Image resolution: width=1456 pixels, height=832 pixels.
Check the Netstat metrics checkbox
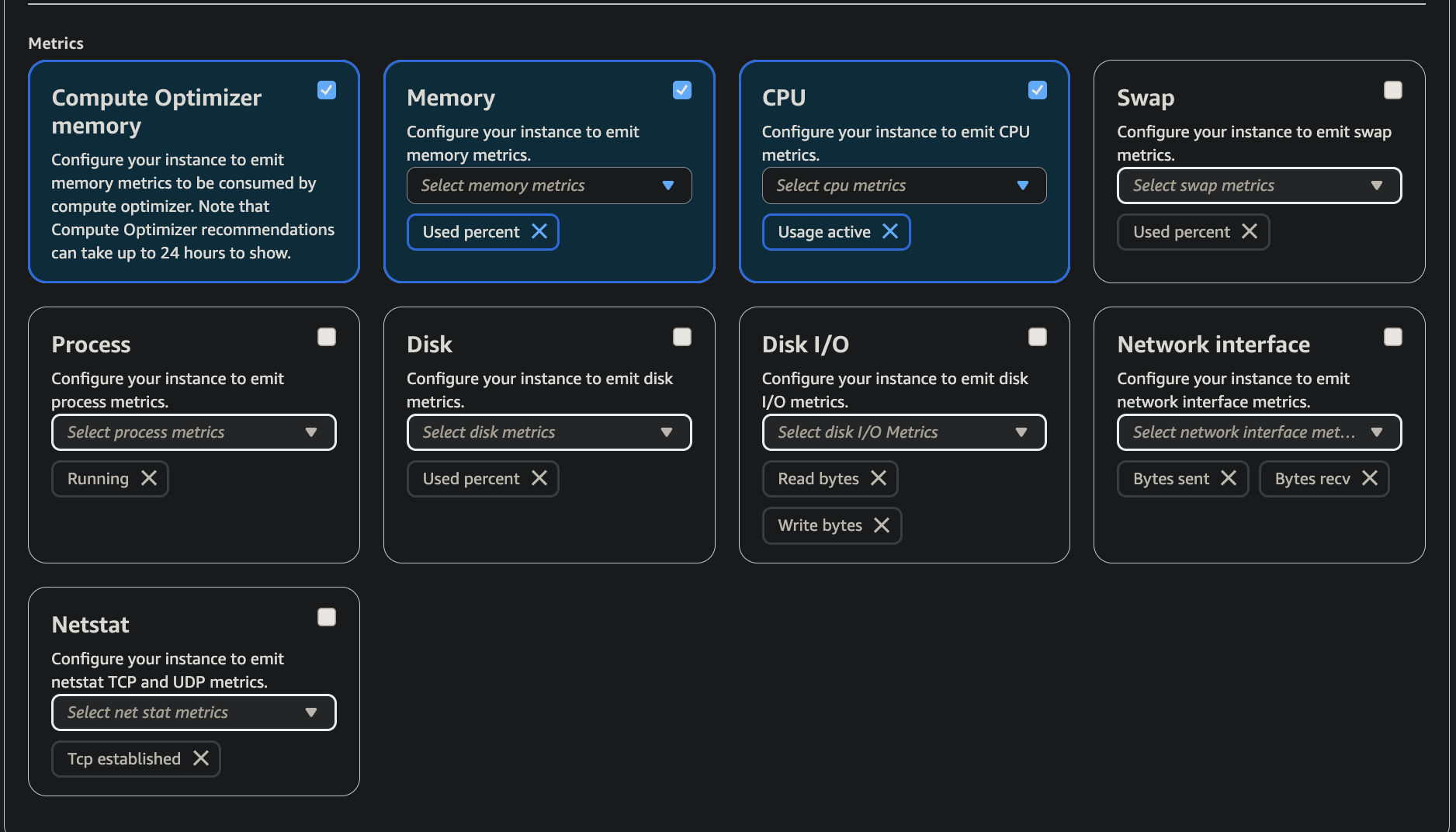pos(327,617)
